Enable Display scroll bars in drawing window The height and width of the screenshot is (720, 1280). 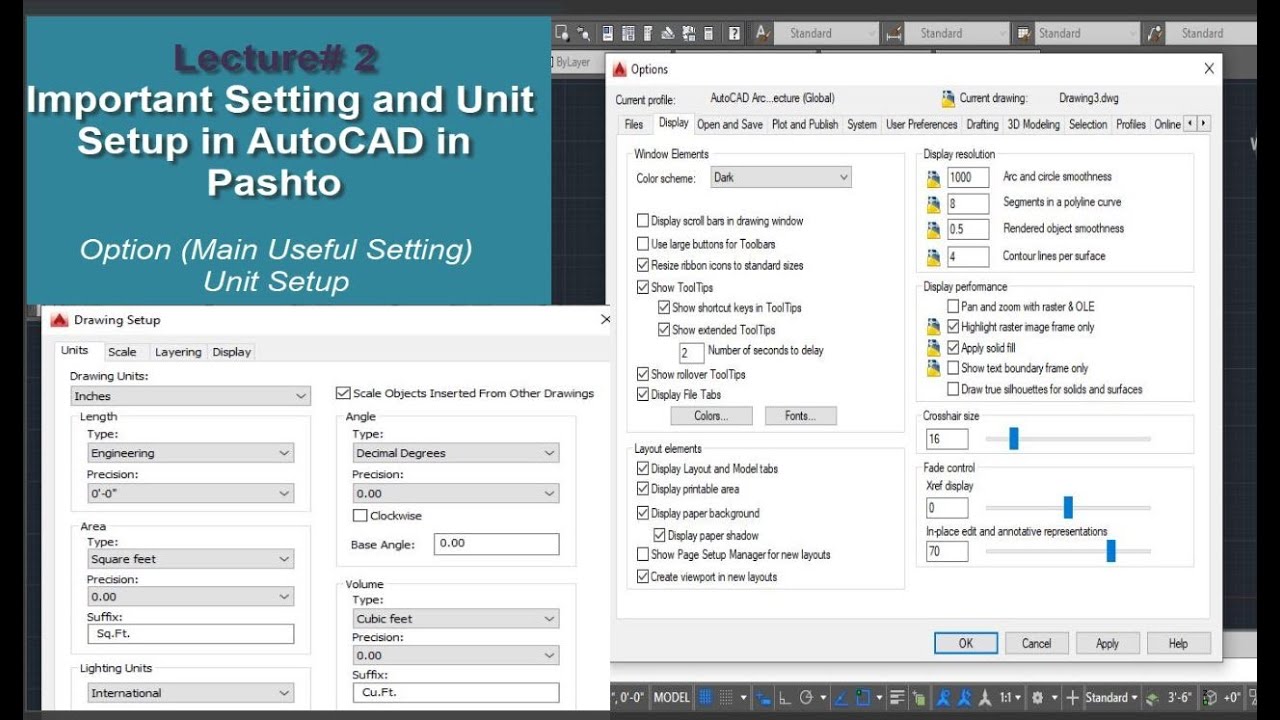[x=643, y=221]
